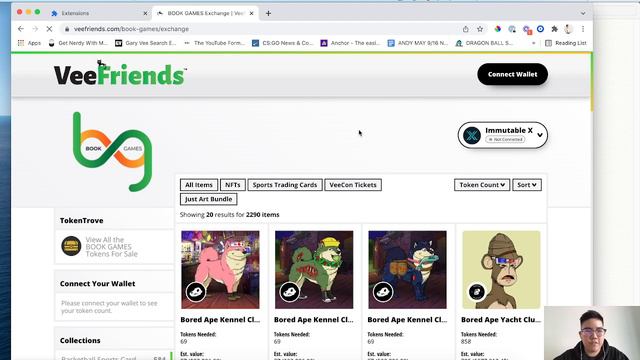
Task: Select Just Art Bundle filter
Action: (209, 199)
